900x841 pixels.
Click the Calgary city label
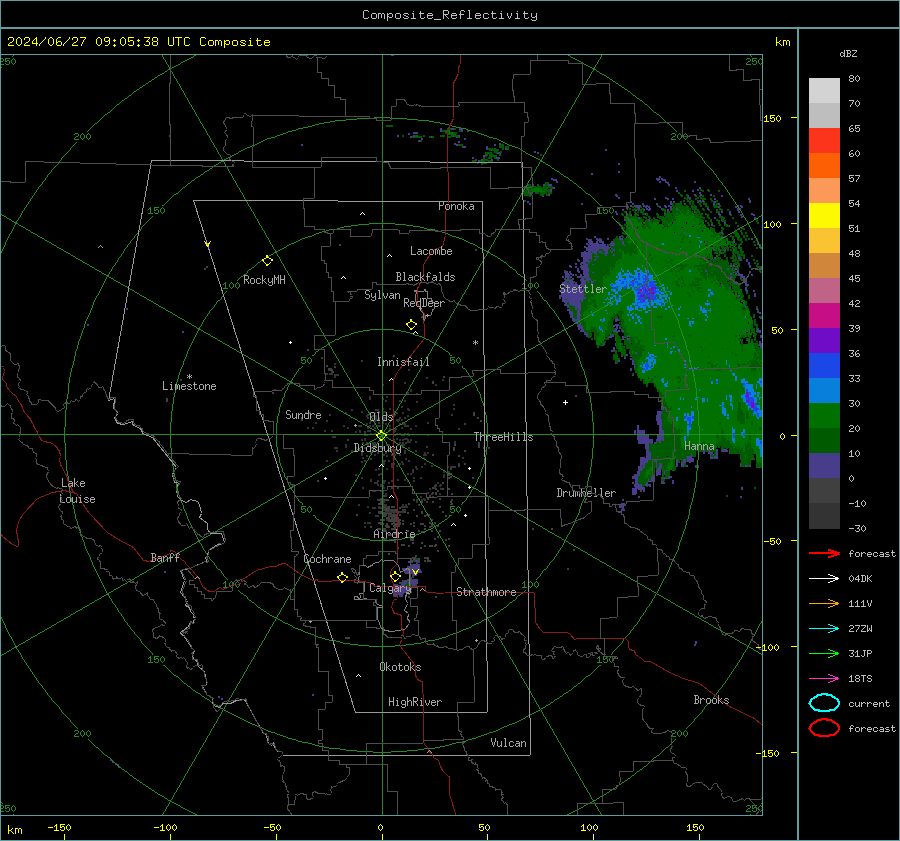click(x=390, y=588)
